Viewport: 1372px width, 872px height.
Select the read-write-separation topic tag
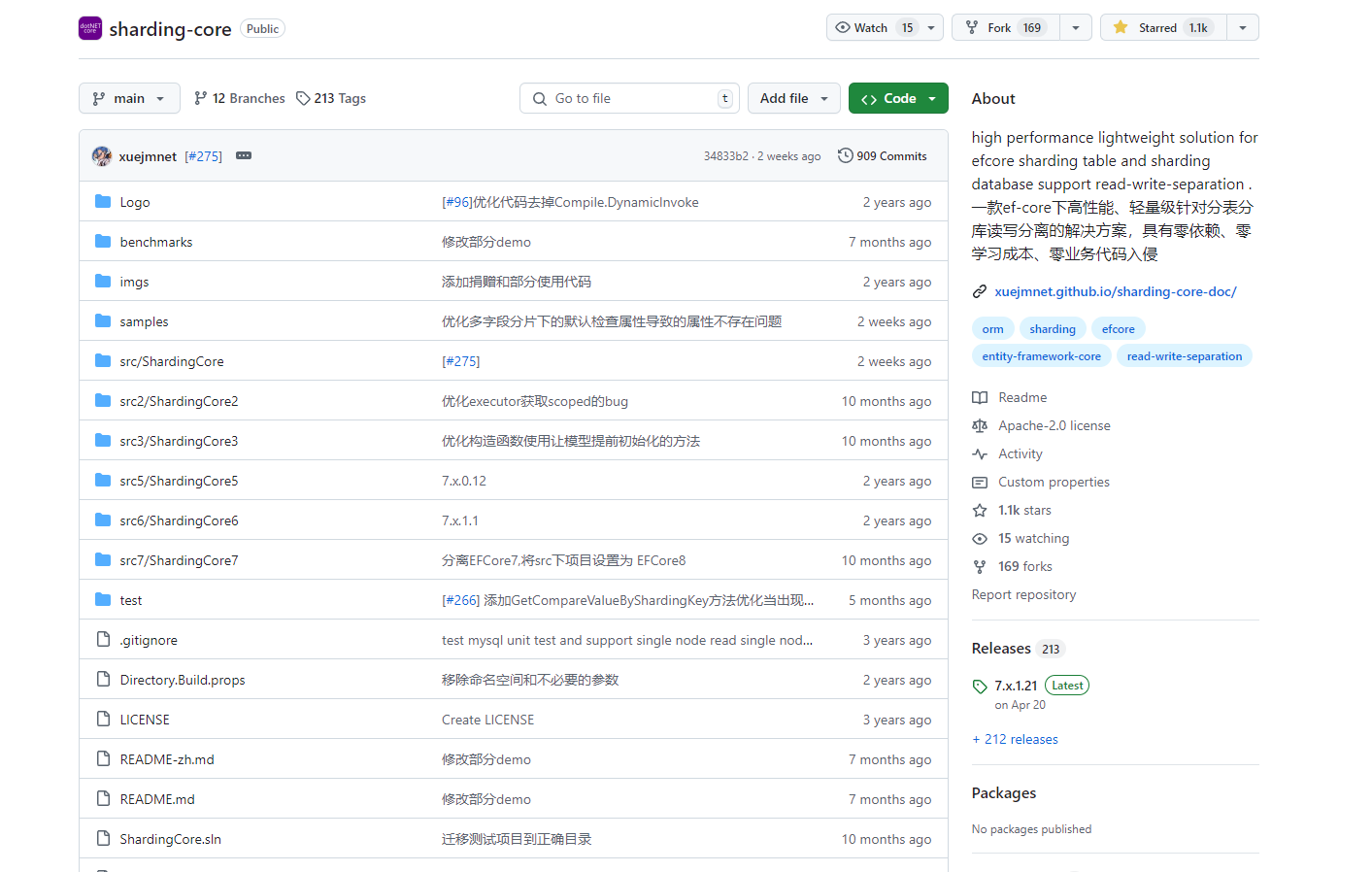pyautogui.click(x=1185, y=356)
